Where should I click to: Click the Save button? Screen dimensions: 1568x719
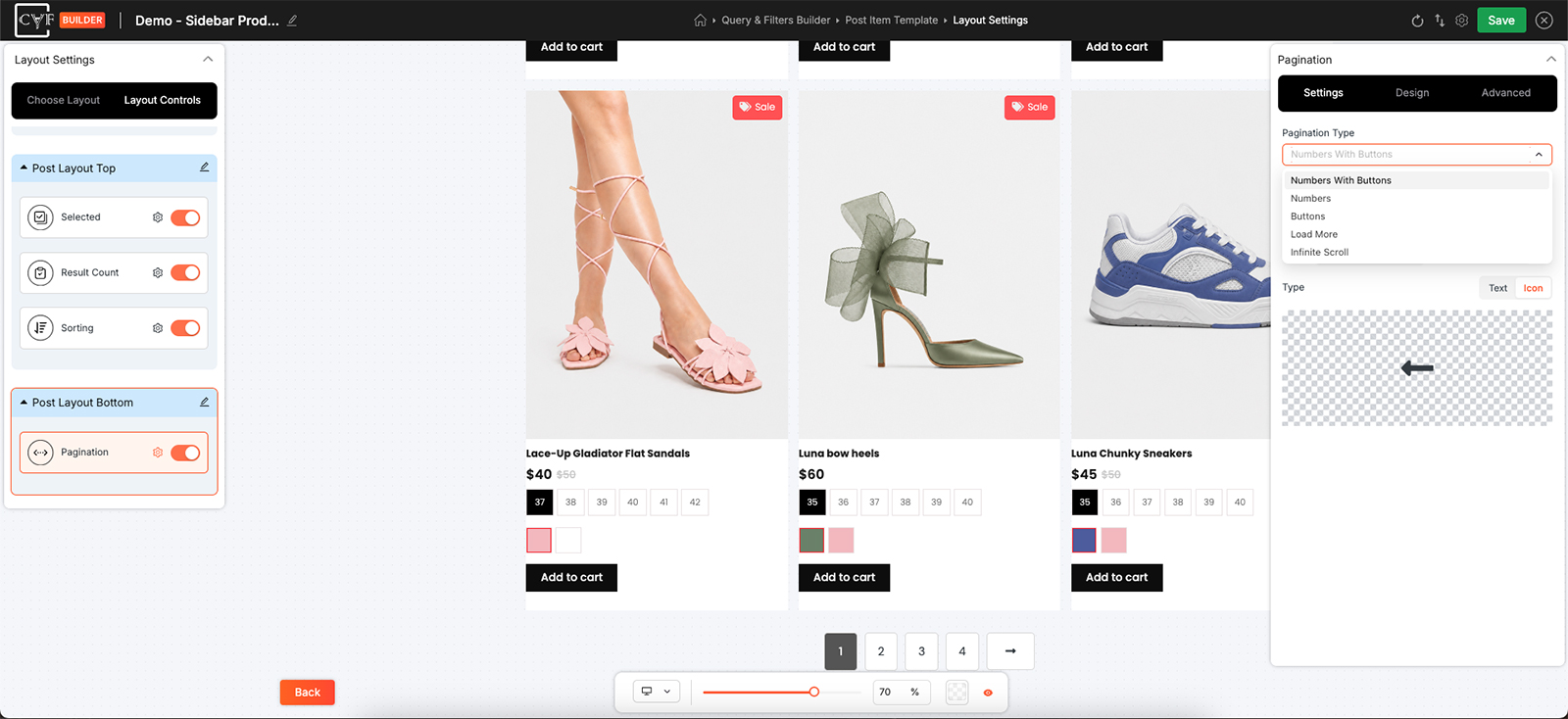[x=1501, y=21]
